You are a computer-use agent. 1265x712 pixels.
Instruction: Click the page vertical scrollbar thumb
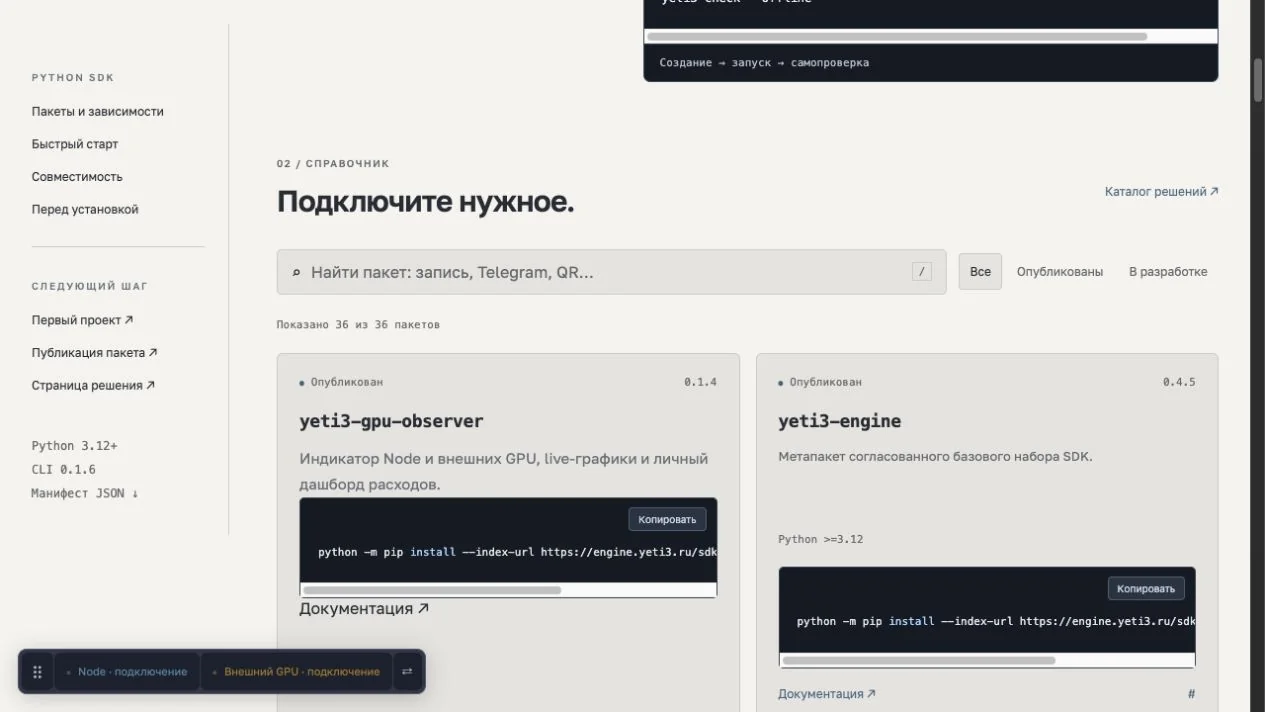click(1258, 80)
